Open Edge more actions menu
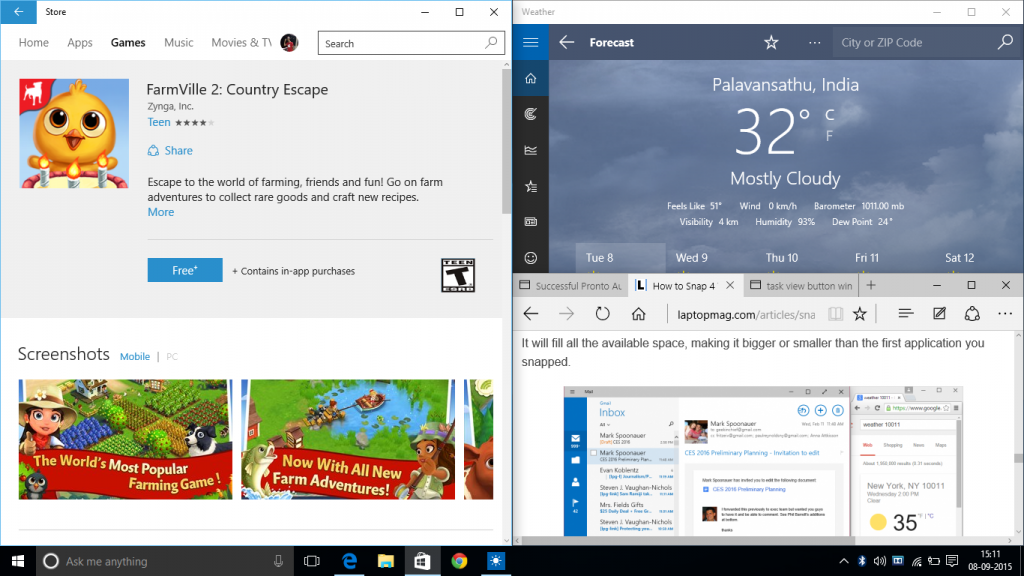The width and height of the screenshot is (1024, 576). pos(1005,314)
